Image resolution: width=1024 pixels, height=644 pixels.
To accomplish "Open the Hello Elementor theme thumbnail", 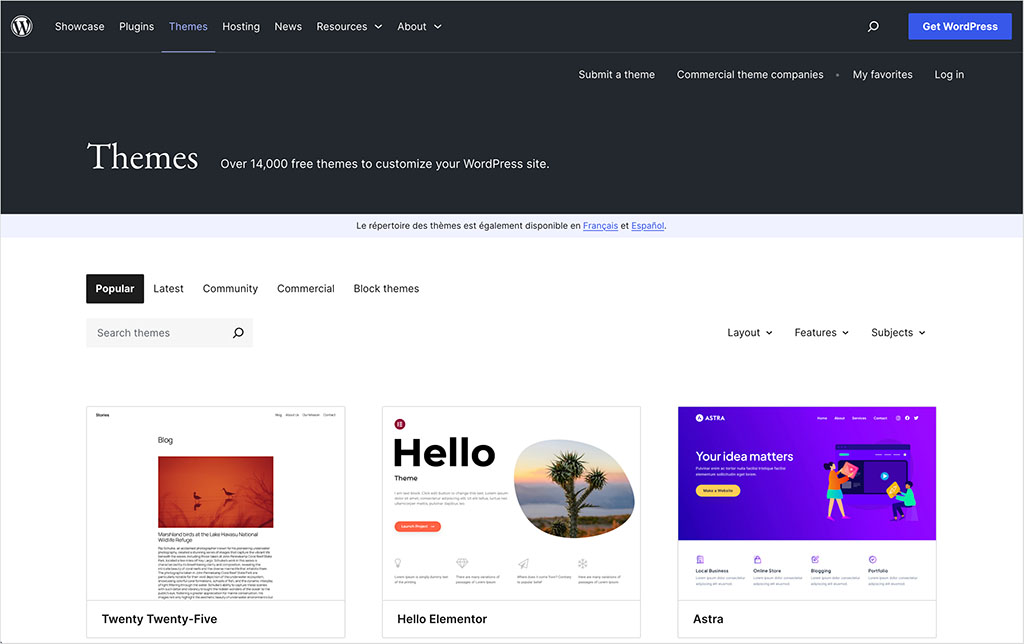I will (511, 504).
